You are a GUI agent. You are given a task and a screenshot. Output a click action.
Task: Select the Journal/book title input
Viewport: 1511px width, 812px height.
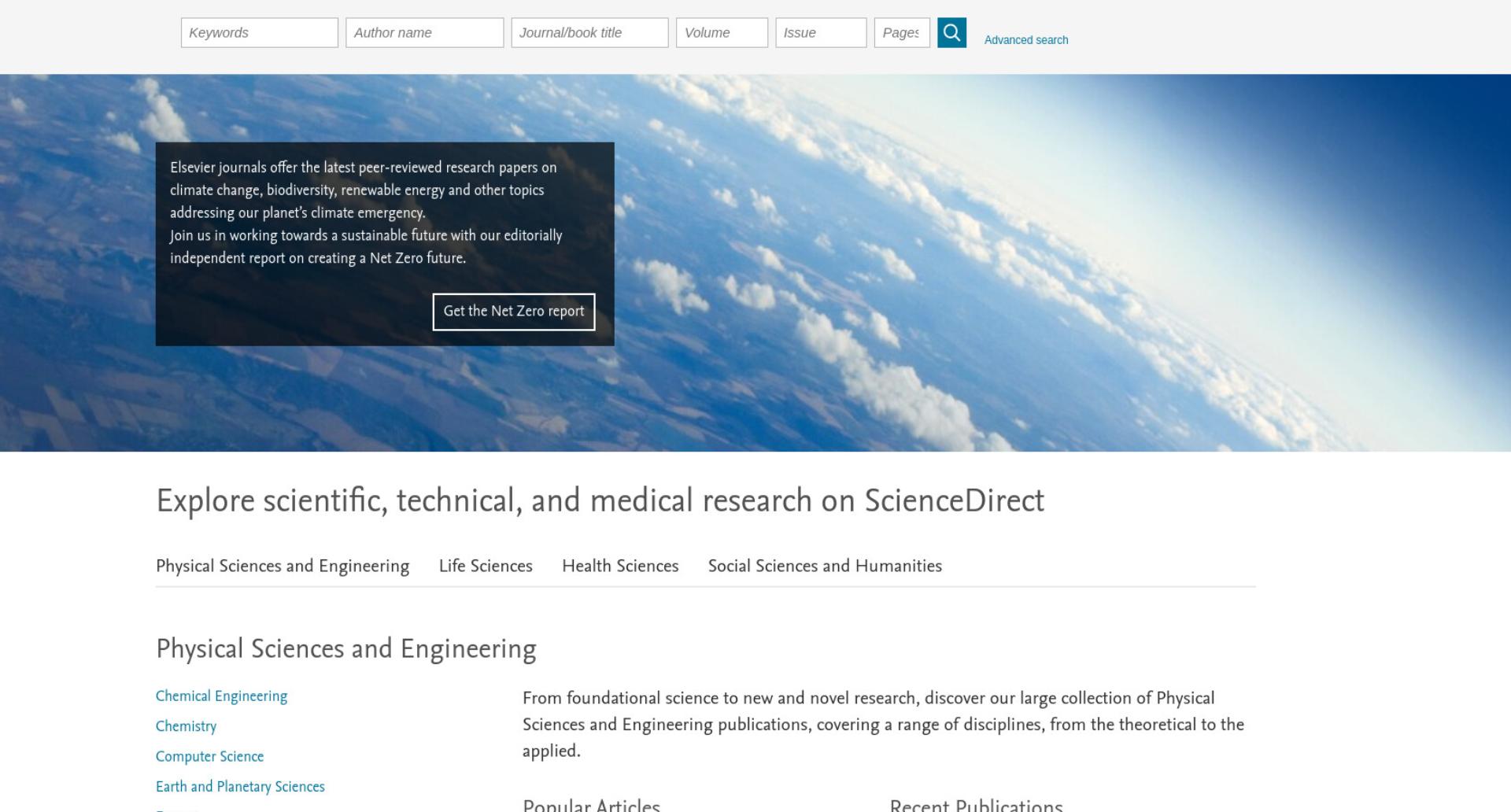(x=590, y=33)
